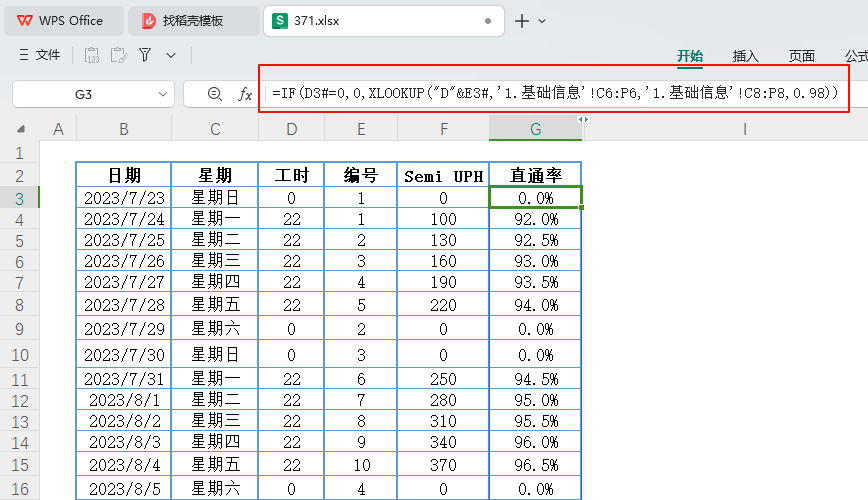Click the 星期五 cell in row 15
Image resolution: width=868 pixels, height=500 pixels.
(215, 465)
